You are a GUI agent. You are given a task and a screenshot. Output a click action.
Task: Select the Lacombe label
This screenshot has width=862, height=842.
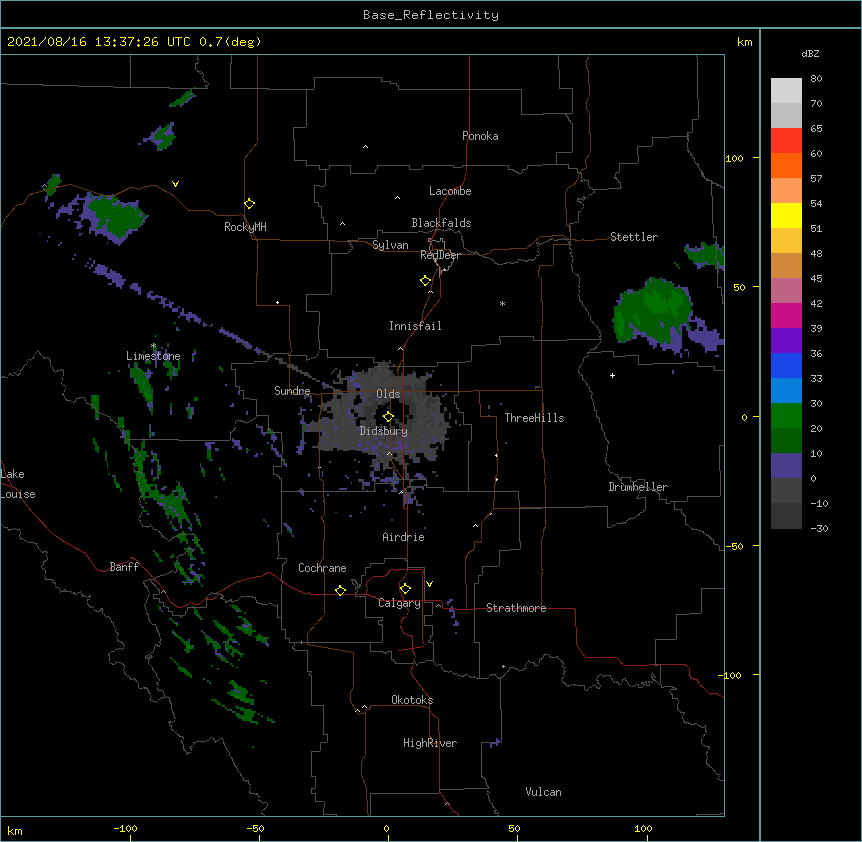tap(450, 191)
